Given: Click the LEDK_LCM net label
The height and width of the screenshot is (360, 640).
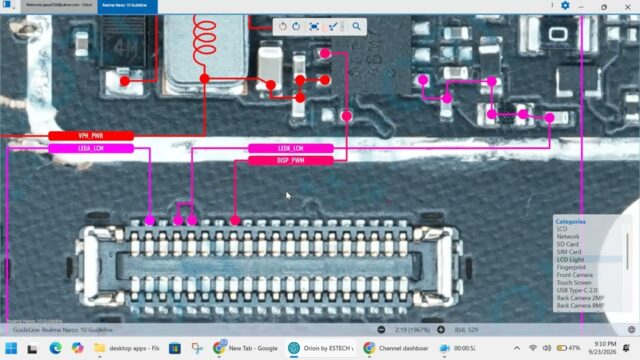Looking at the screenshot, I should [x=291, y=148].
